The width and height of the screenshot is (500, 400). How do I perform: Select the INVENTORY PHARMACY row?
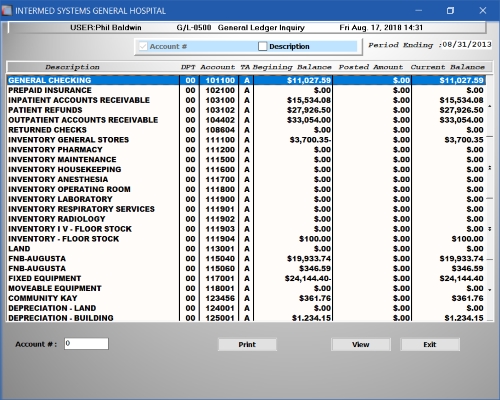(x=246, y=150)
